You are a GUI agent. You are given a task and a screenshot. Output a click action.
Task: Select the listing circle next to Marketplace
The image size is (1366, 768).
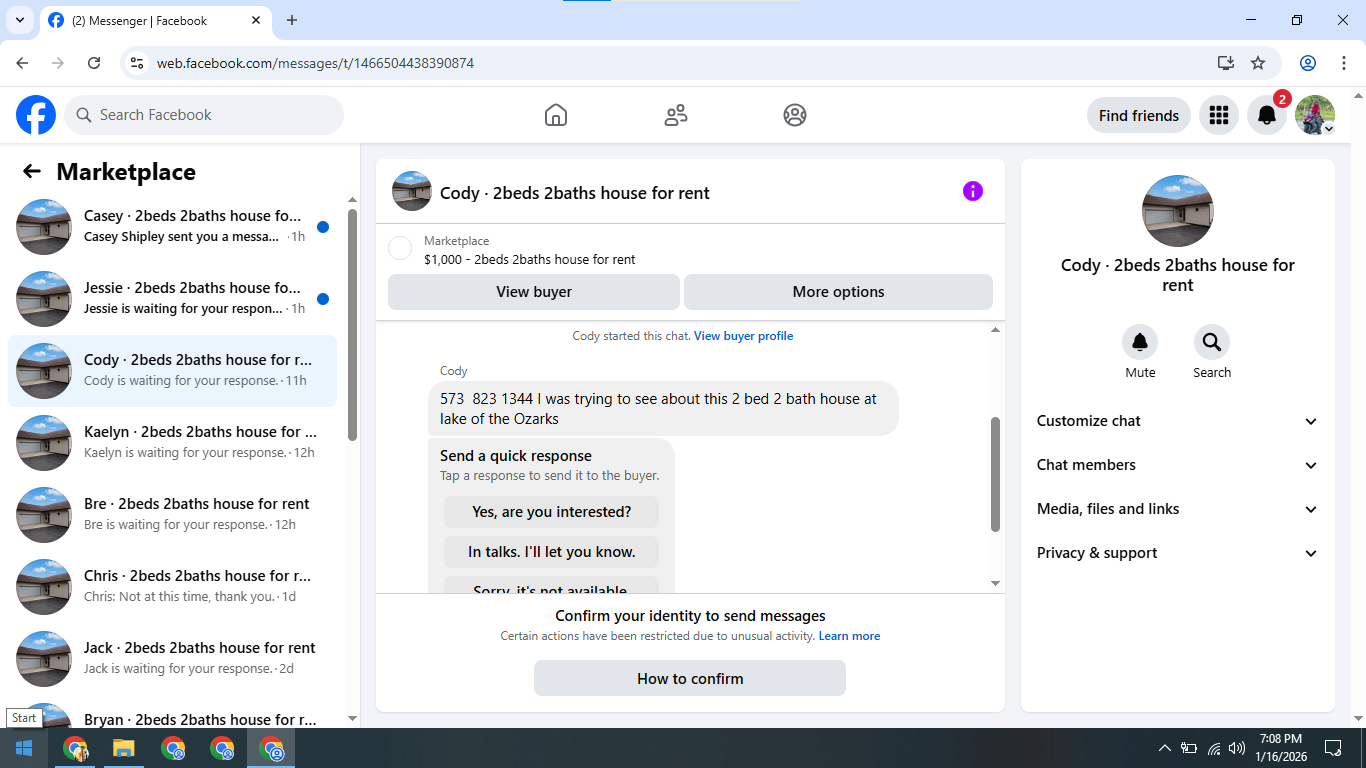click(x=400, y=249)
